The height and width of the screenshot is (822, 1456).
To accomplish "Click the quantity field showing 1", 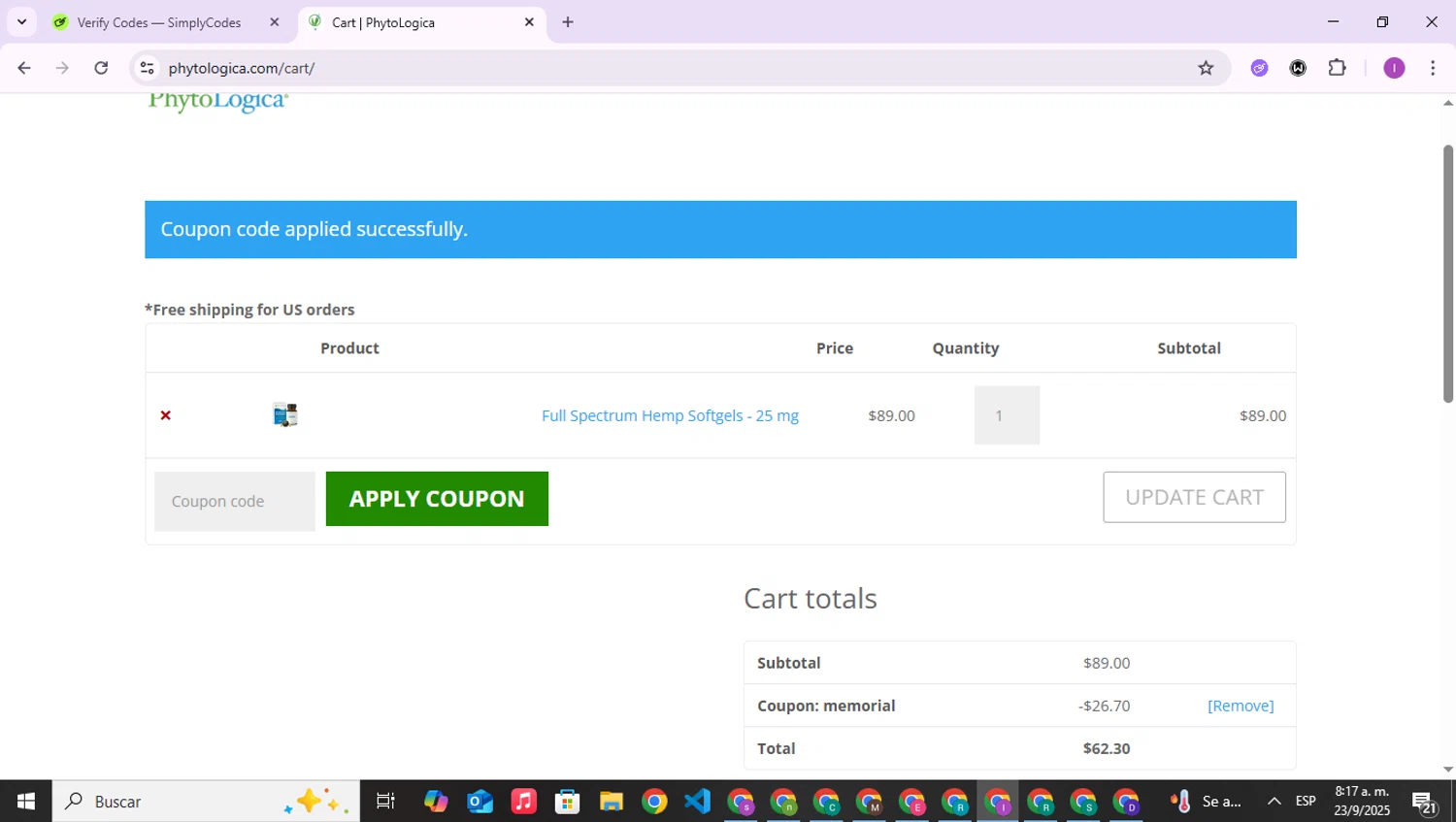I will (1007, 415).
